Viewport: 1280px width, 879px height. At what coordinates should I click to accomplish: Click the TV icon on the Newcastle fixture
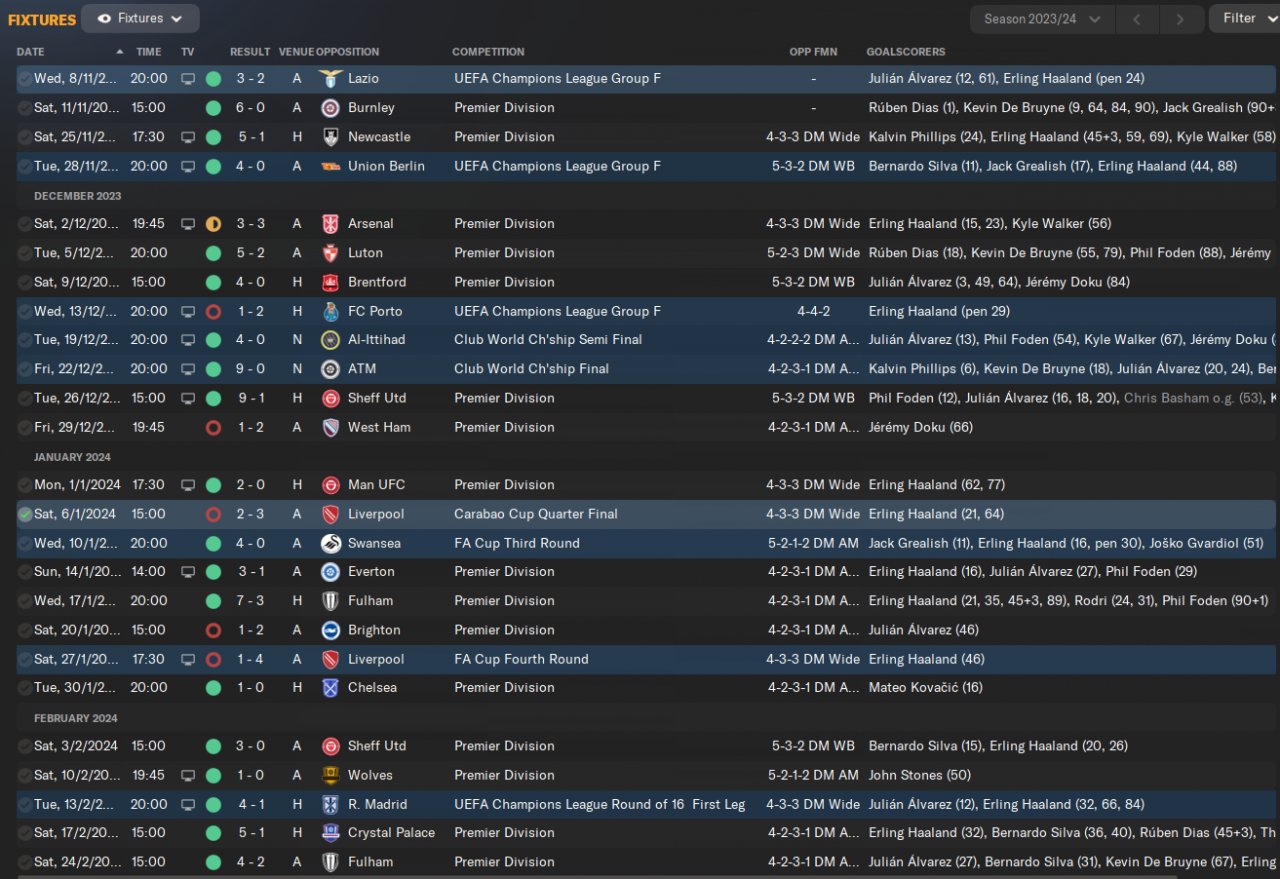[x=188, y=137]
